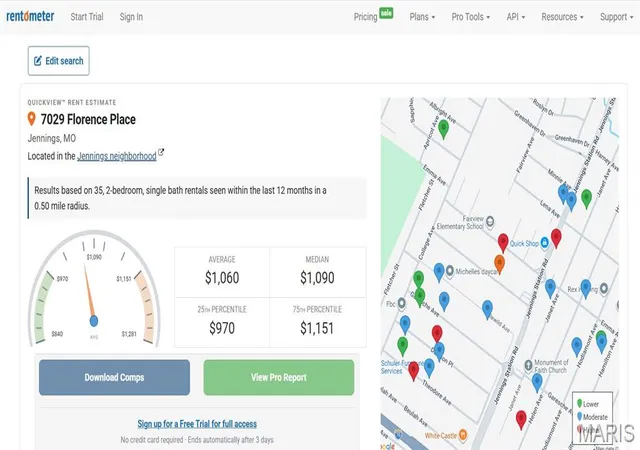Expand the Plans dropdown menu
This screenshot has height=450, width=640.
point(422,17)
